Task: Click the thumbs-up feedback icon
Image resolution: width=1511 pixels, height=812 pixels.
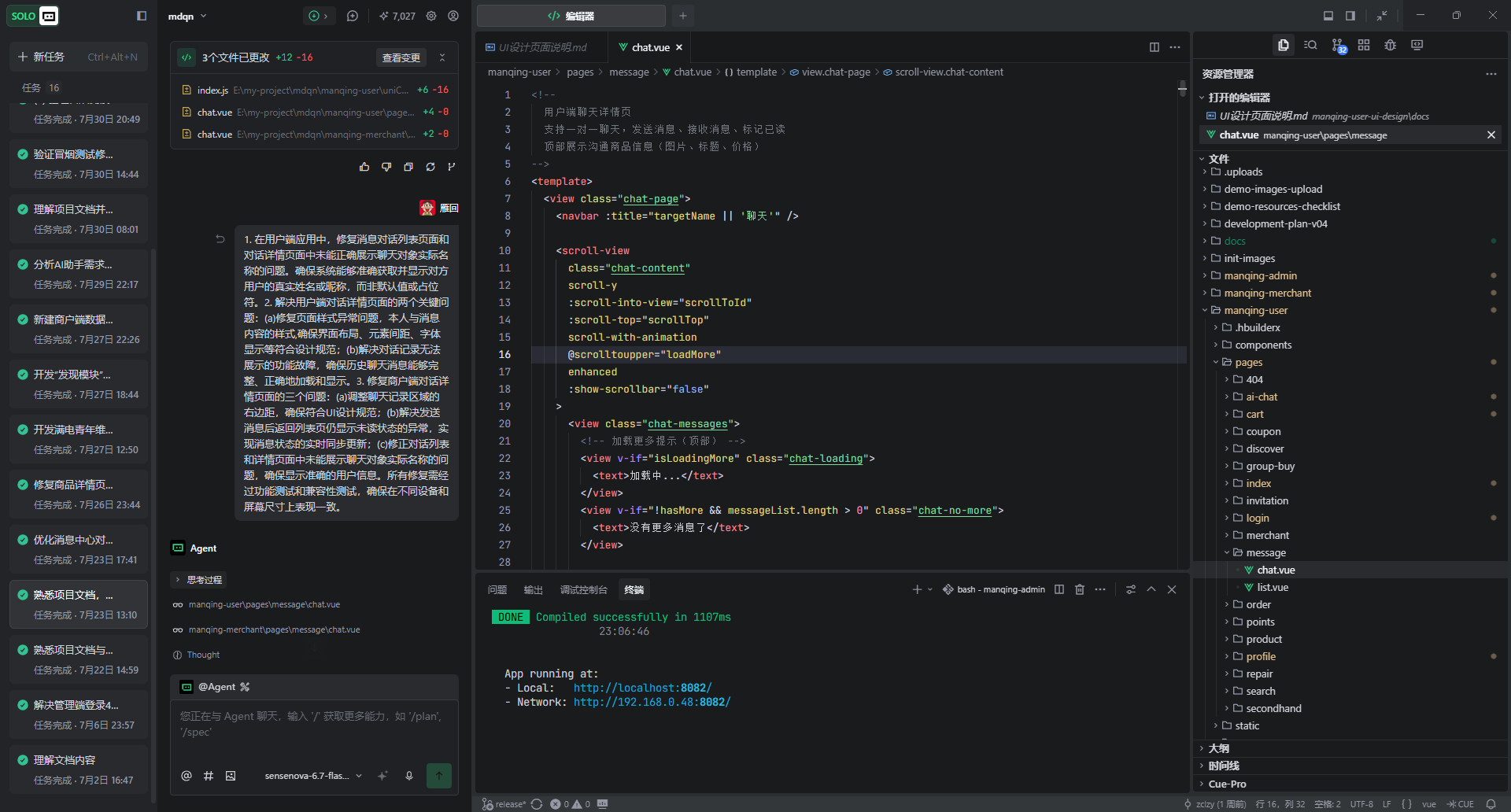Action: [364, 167]
